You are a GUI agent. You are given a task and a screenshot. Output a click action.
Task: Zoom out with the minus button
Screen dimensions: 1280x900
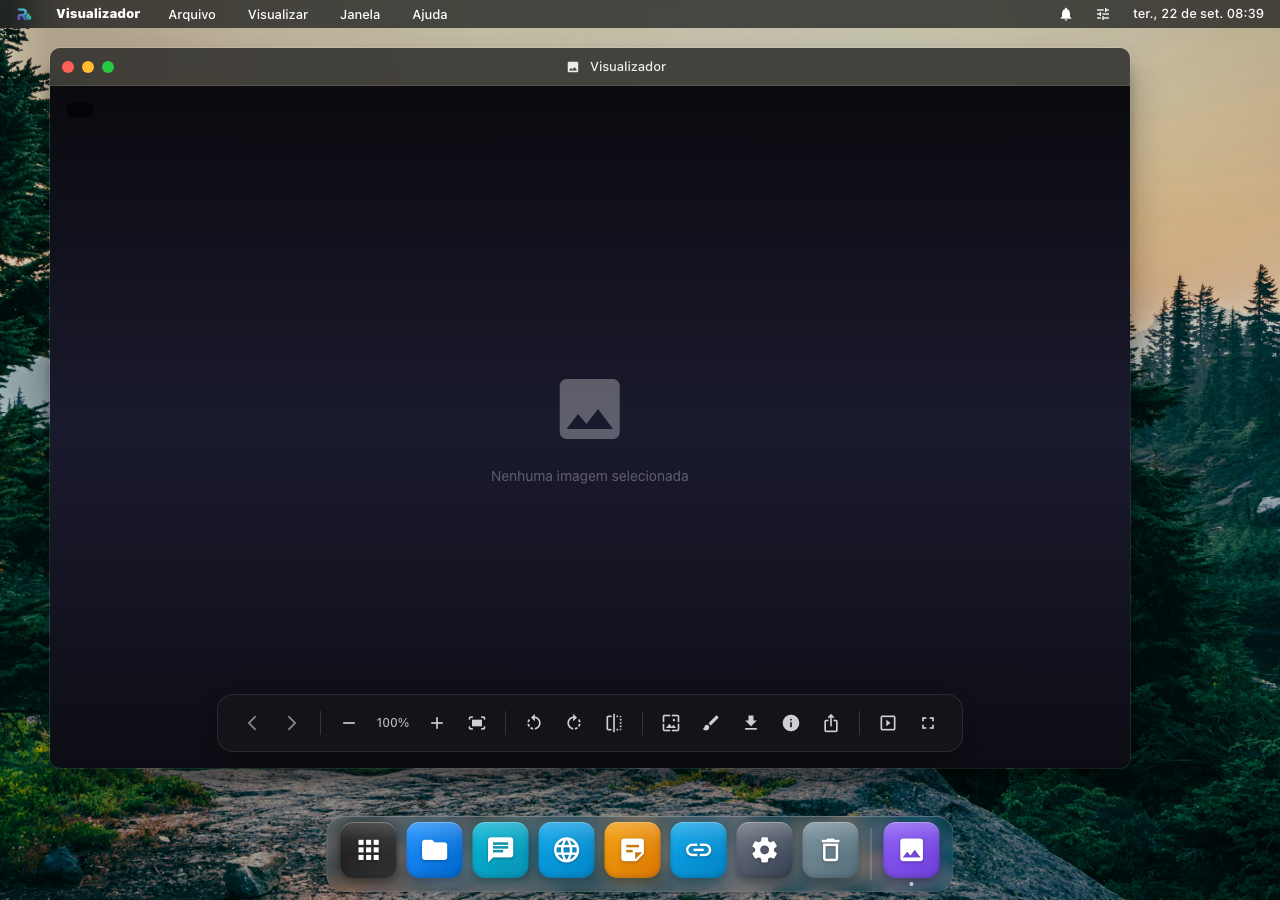tap(349, 723)
